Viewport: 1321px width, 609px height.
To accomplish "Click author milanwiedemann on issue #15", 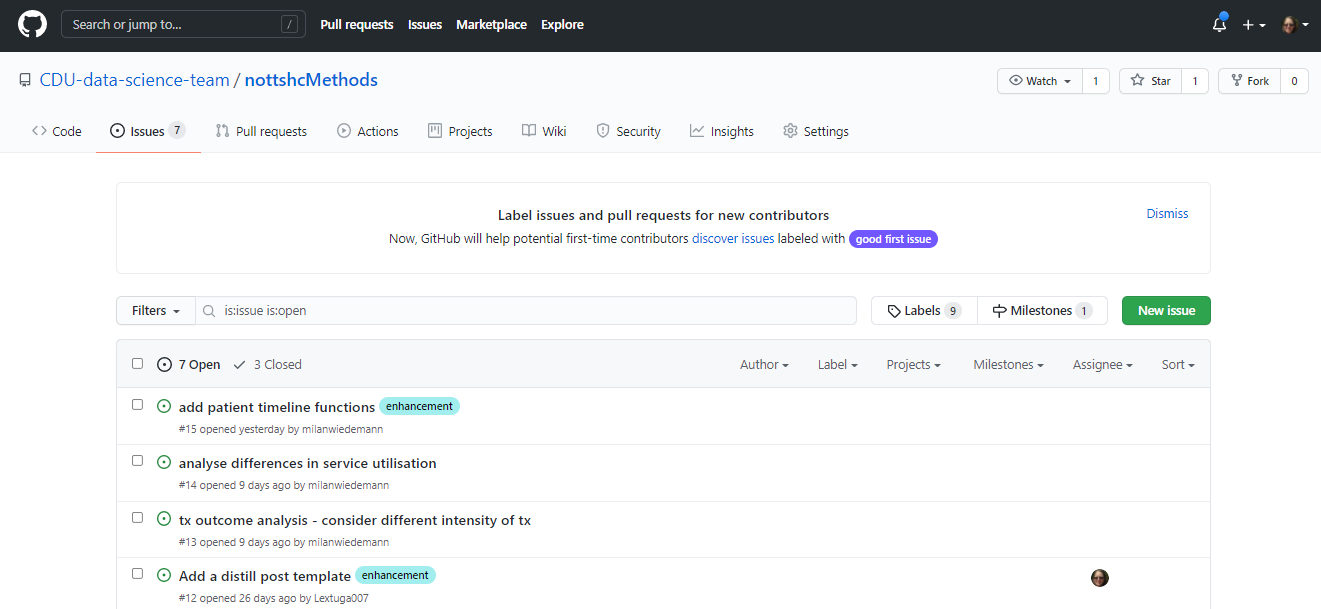I will [x=342, y=429].
